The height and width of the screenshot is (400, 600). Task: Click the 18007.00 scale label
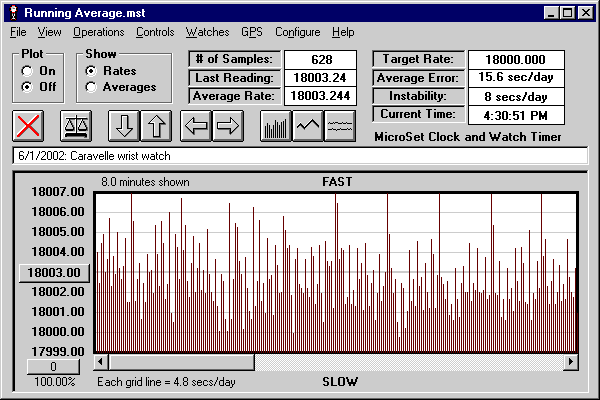(x=58, y=191)
